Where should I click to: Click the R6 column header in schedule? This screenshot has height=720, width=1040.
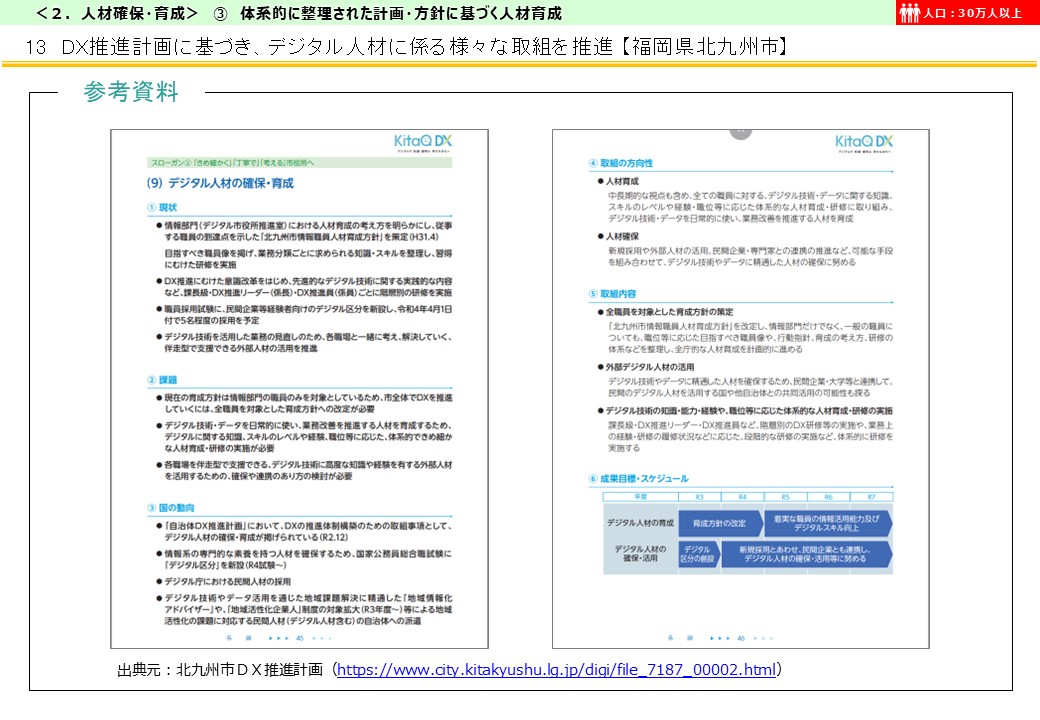click(x=828, y=497)
